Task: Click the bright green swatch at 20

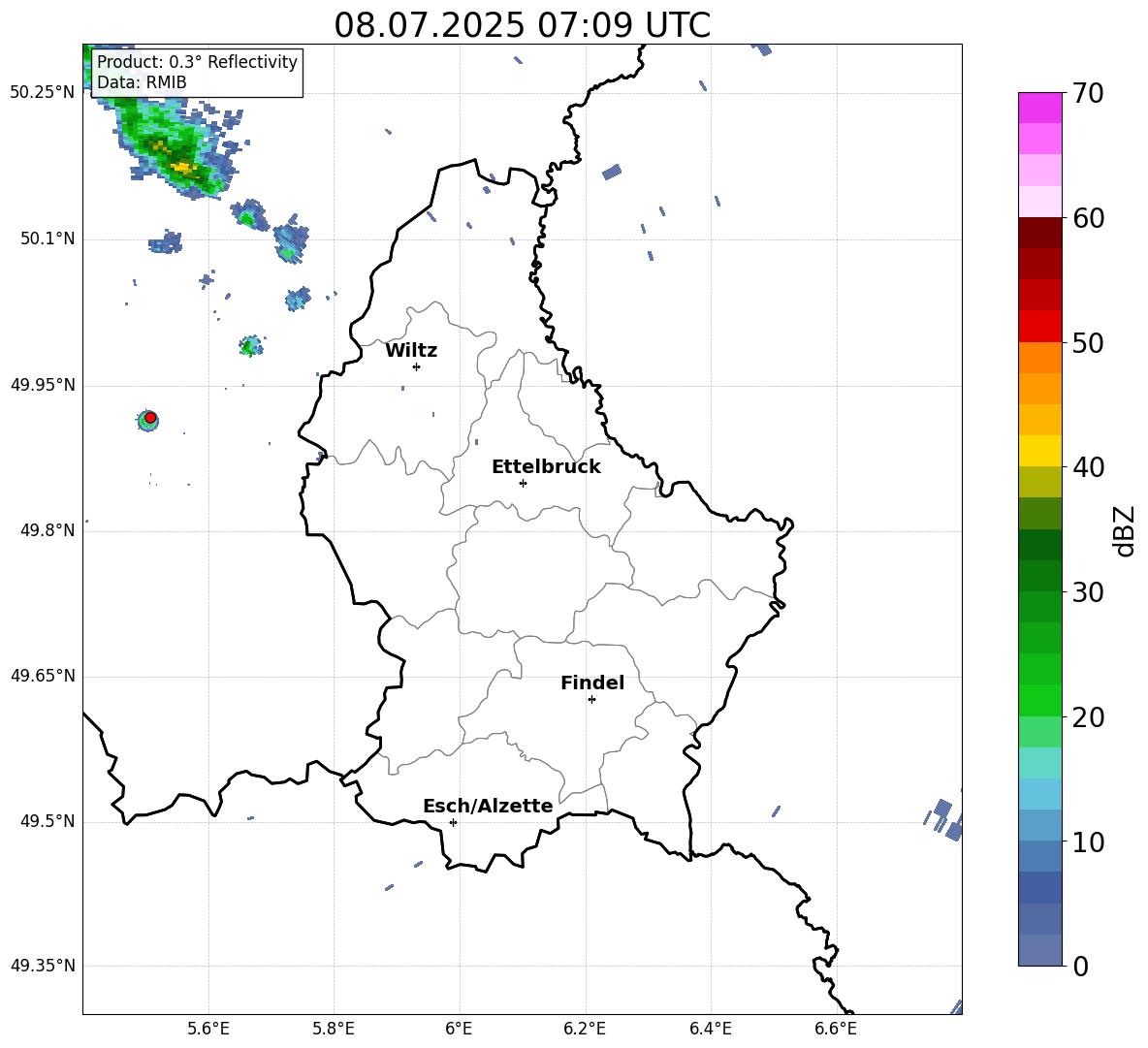Action: pos(1040,700)
